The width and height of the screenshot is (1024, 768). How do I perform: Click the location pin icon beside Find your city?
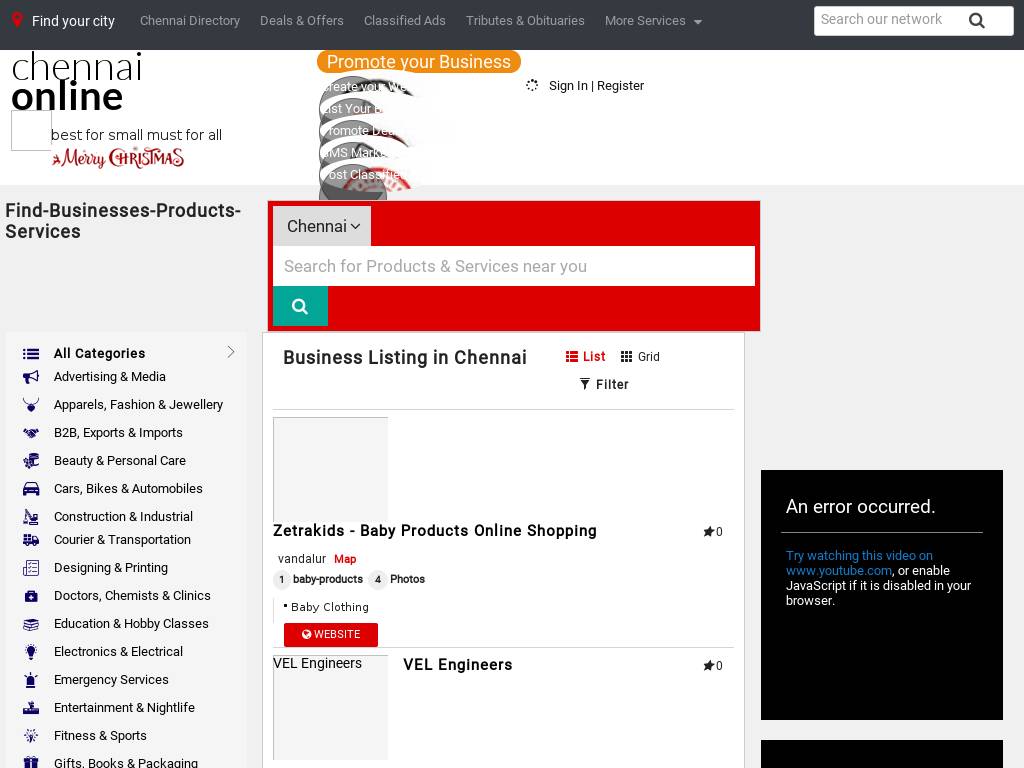(x=17, y=20)
